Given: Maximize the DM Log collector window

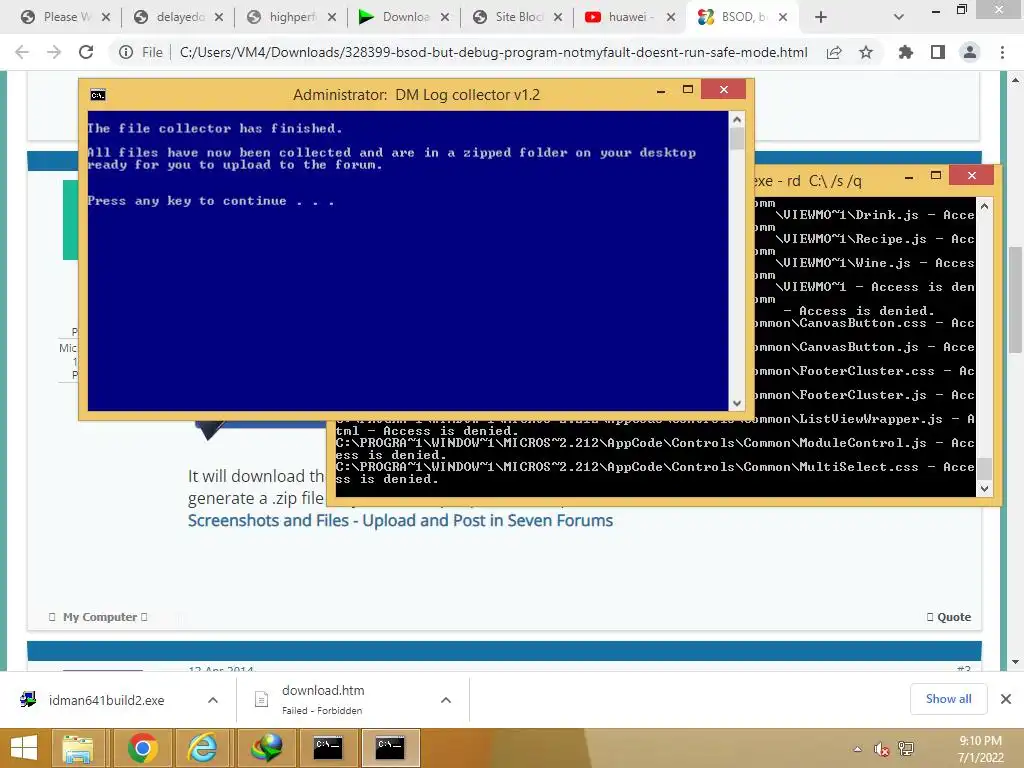Looking at the screenshot, I should point(688,89).
